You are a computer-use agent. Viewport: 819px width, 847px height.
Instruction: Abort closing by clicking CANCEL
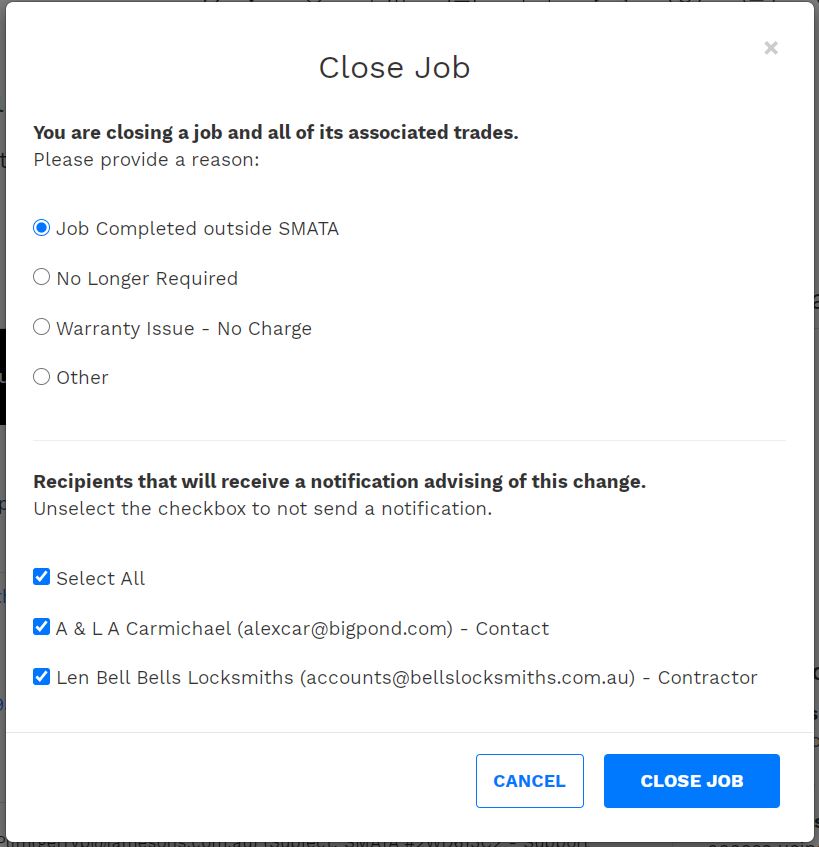(x=530, y=780)
